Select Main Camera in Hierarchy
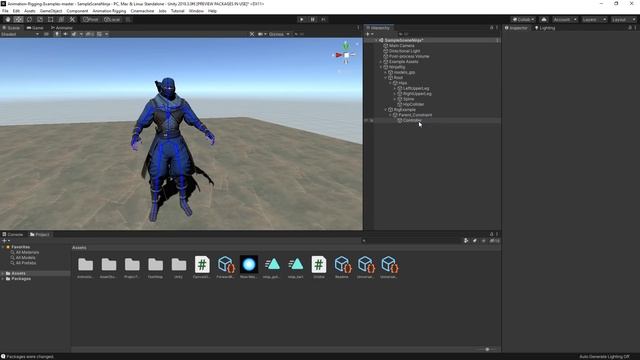640x360 pixels. (x=401, y=46)
